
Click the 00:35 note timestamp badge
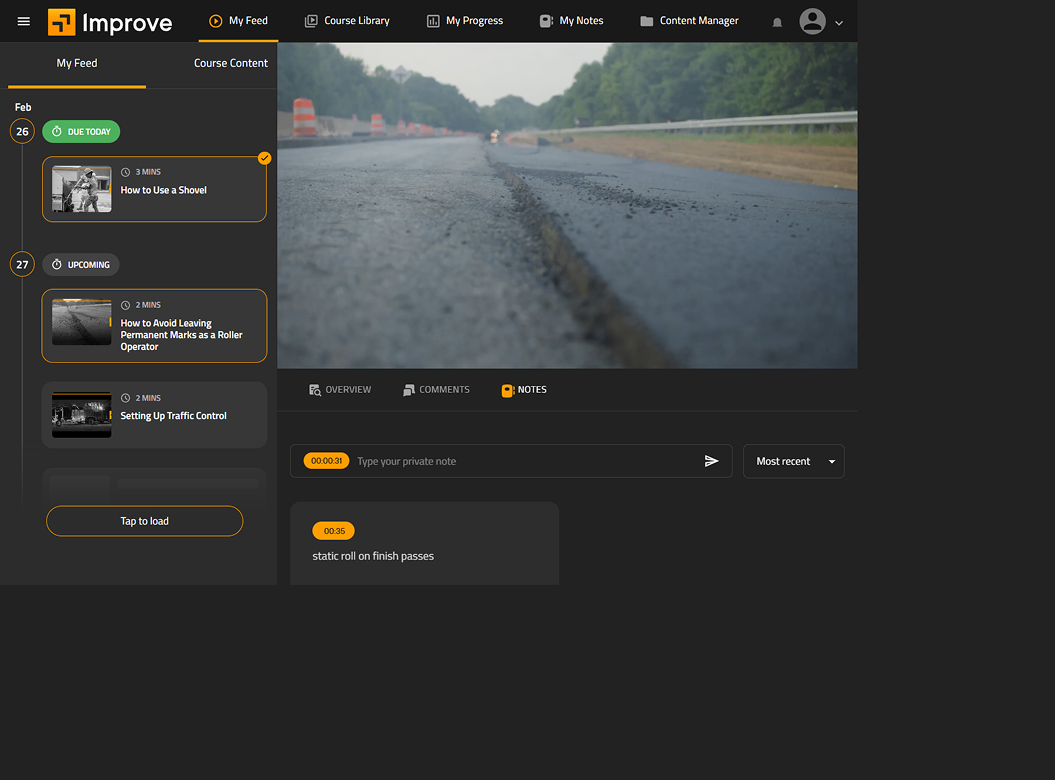click(333, 531)
